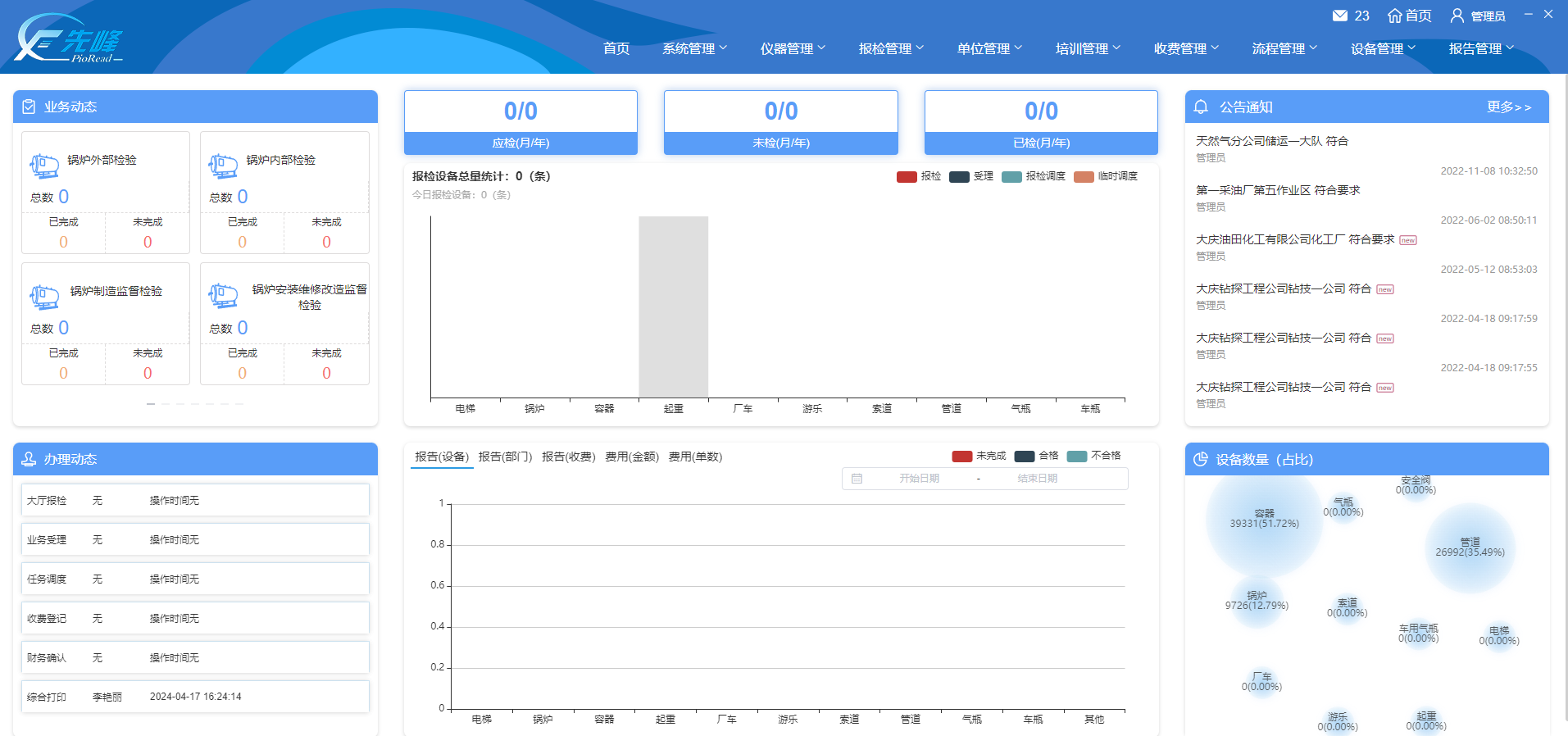Viewport: 1568px width, 736px height.
Task: Expand the 收费管理 menu
Action: click(1186, 48)
